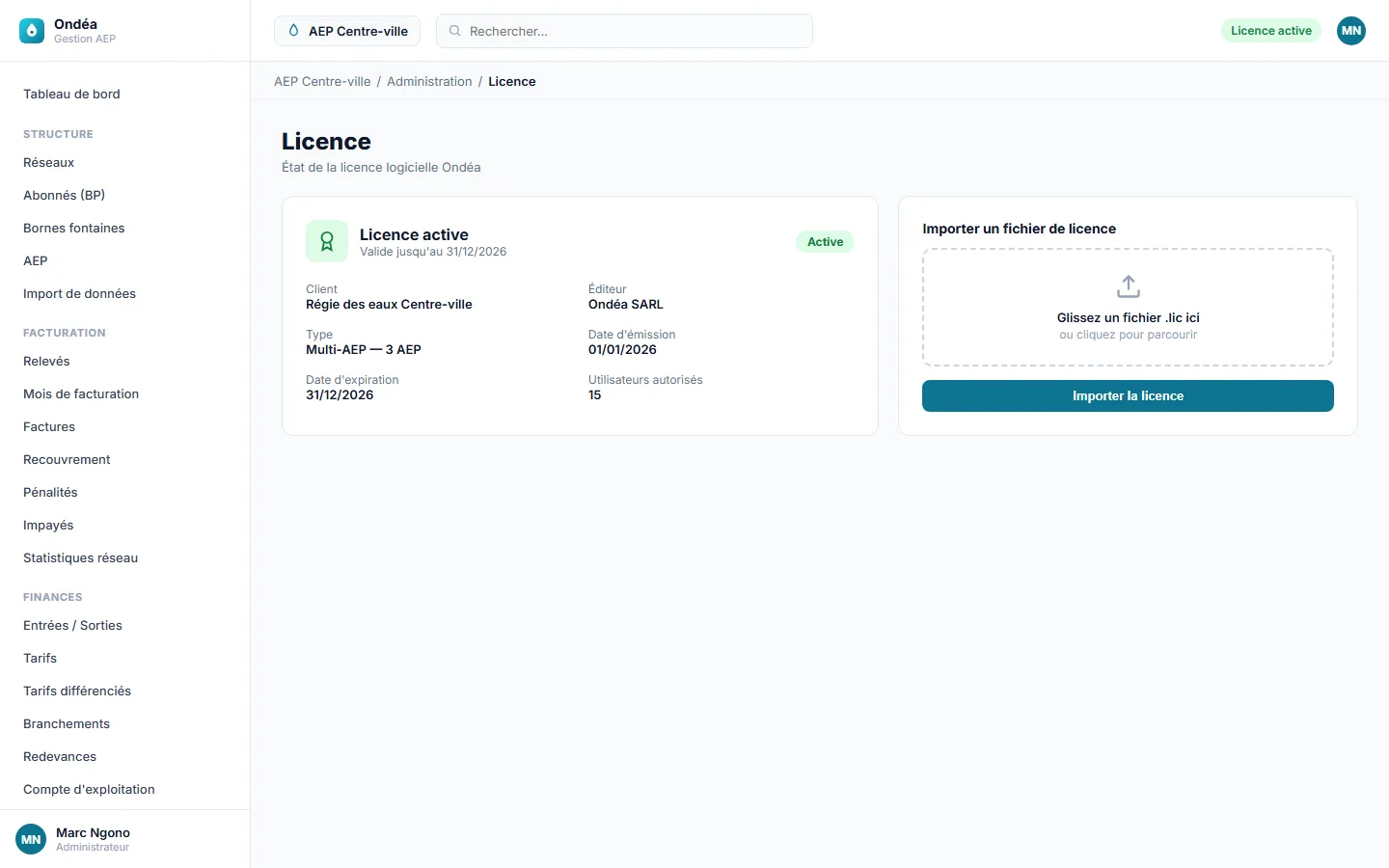Click Régie des eaux Centre-ville client value

(389, 305)
